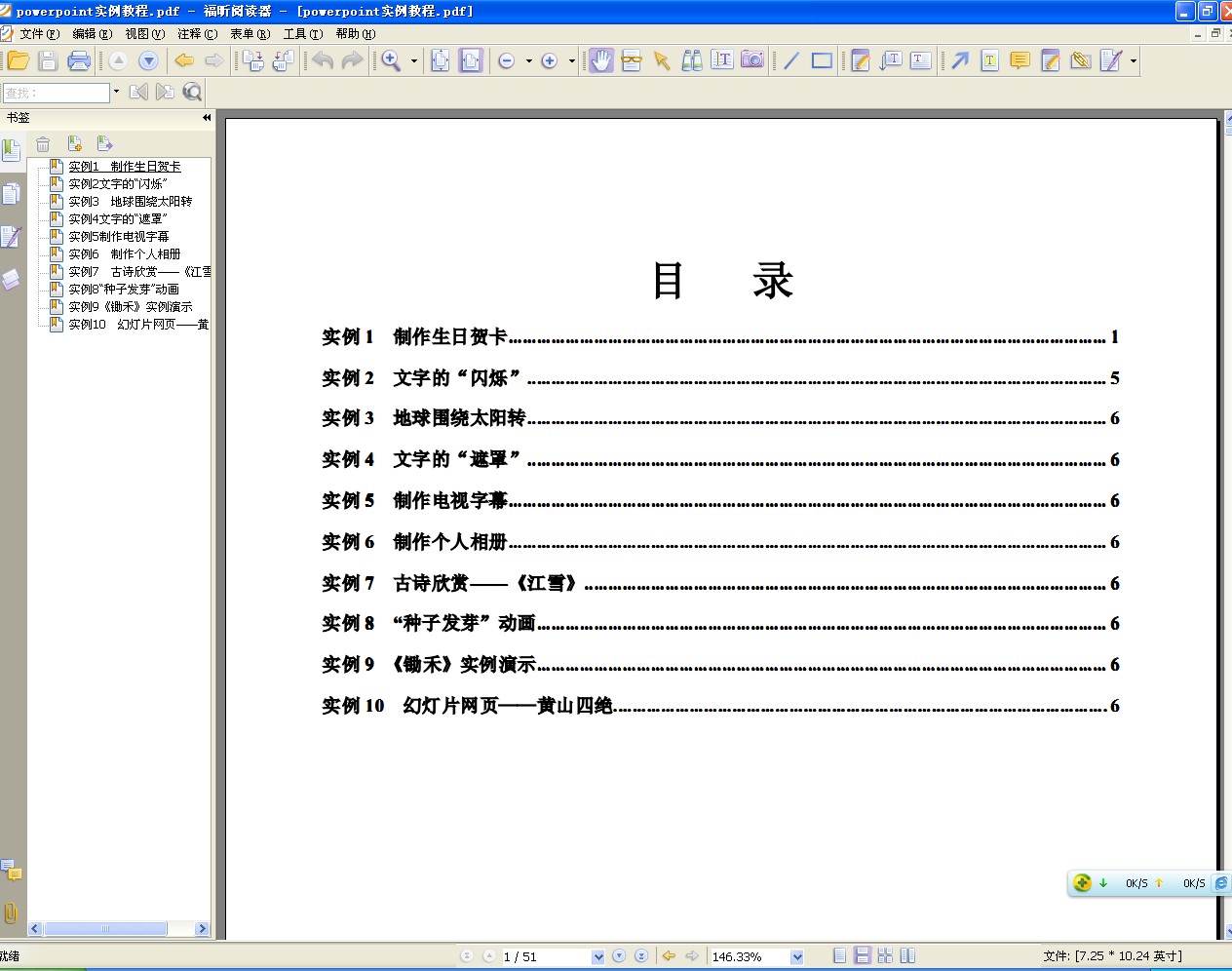The width and height of the screenshot is (1232, 971).
Task: Select bookmark 实例5制作电视字幕
Action: pyautogui.click(x=118, y=237)
